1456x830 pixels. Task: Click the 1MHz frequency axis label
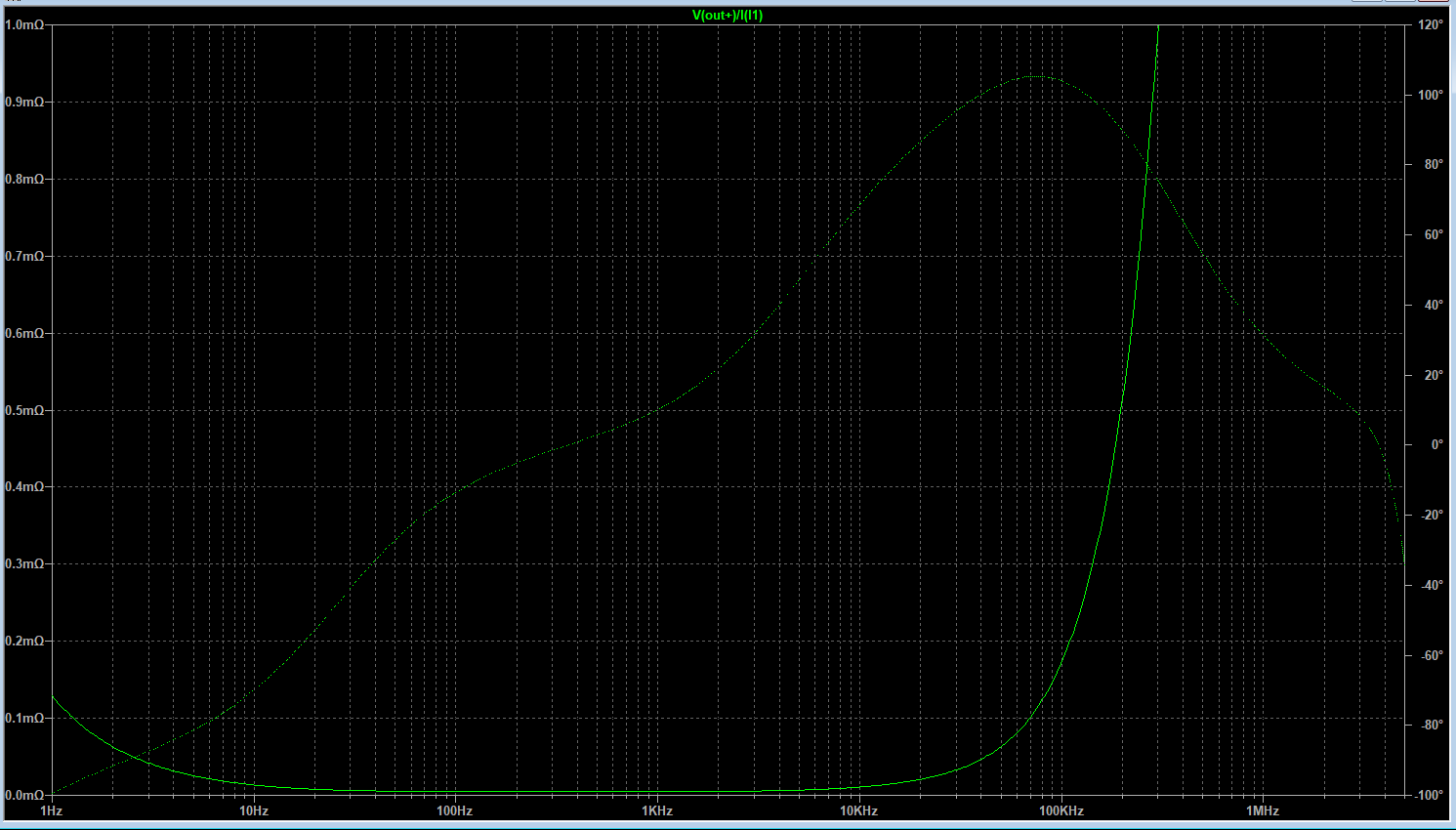[x=1263, y=810]
